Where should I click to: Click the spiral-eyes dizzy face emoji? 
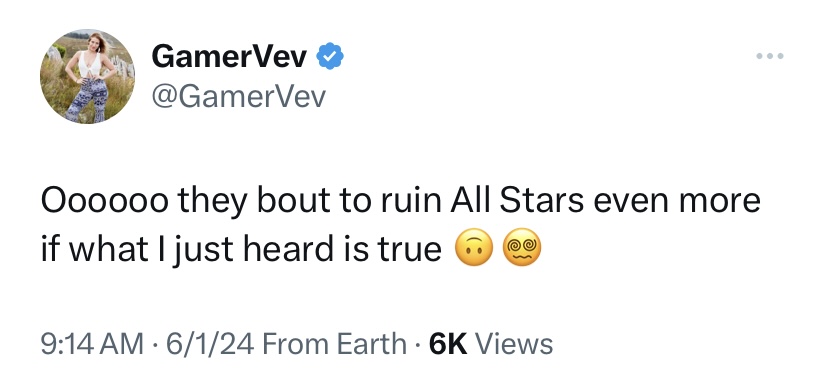pos(522,247)
